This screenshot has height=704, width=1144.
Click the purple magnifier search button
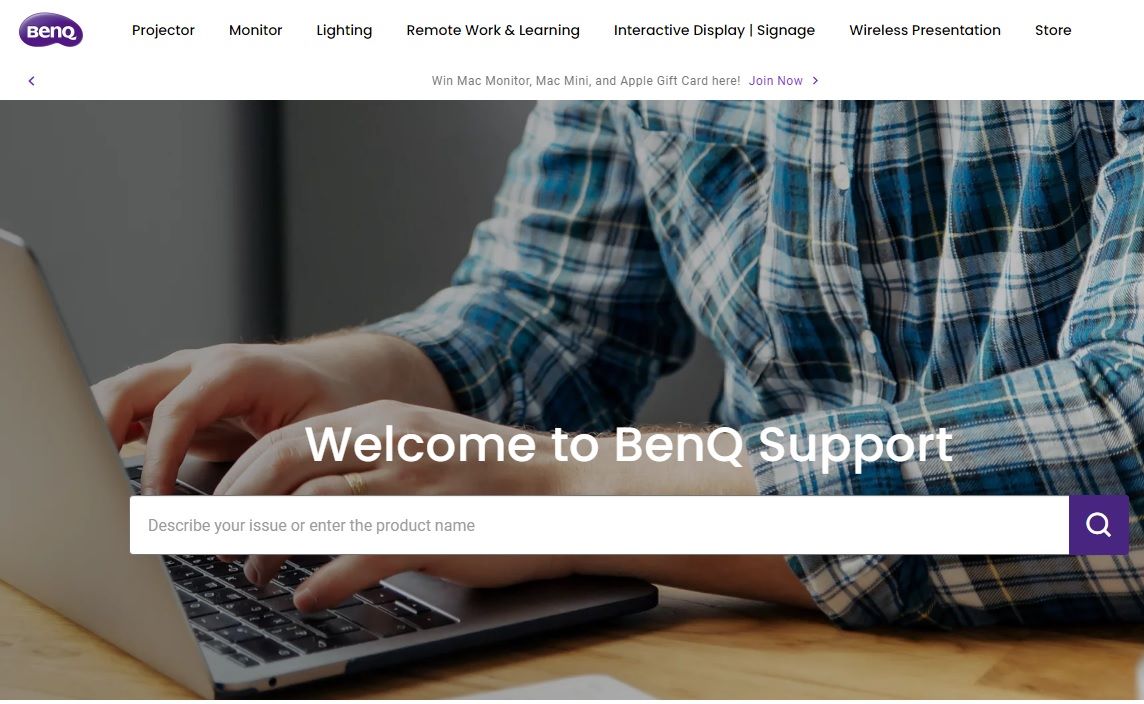(1098, 525)
